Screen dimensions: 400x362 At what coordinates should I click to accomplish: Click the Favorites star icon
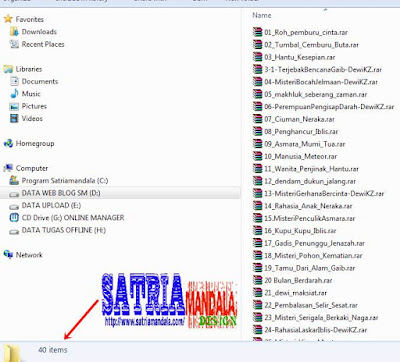click(x=8, y=19)
